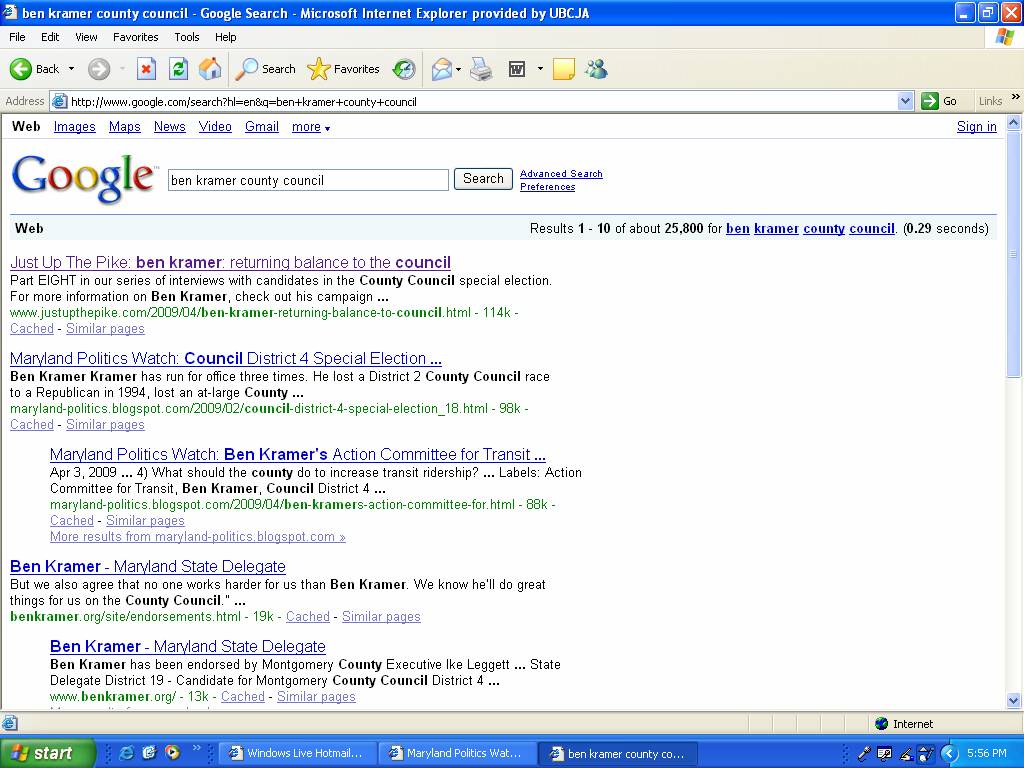Open Edit button dropdown arrow
The image size is (1024, 768).
pyautogui.click(x=540, y=69)
